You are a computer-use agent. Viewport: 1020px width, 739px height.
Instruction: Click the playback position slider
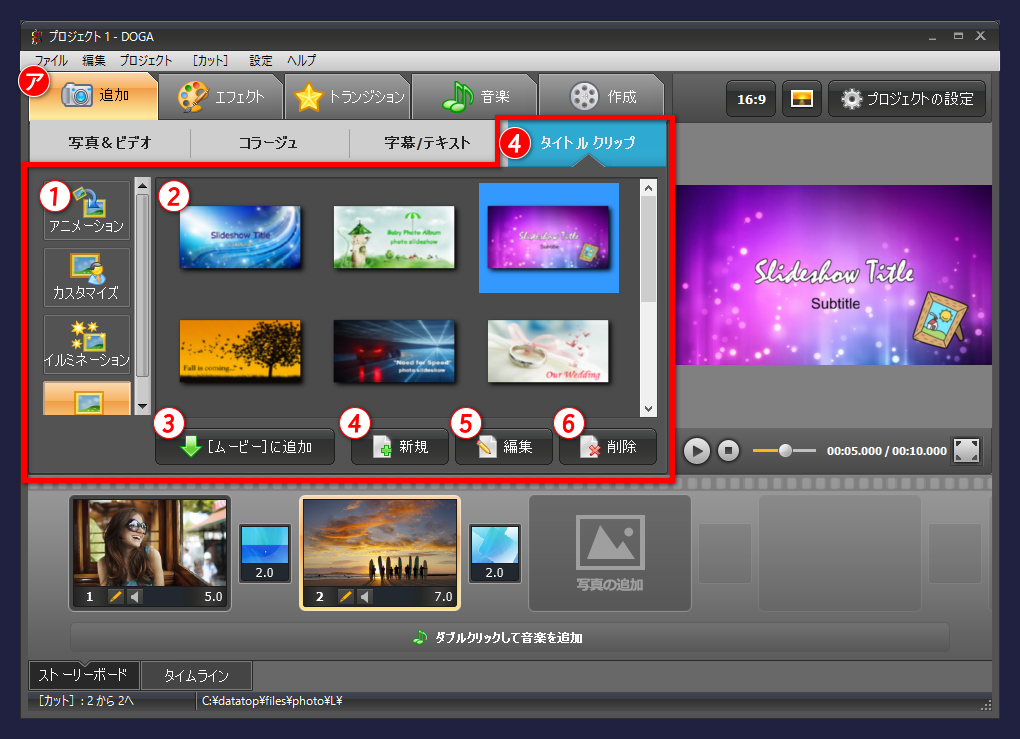tap(784, 451)
